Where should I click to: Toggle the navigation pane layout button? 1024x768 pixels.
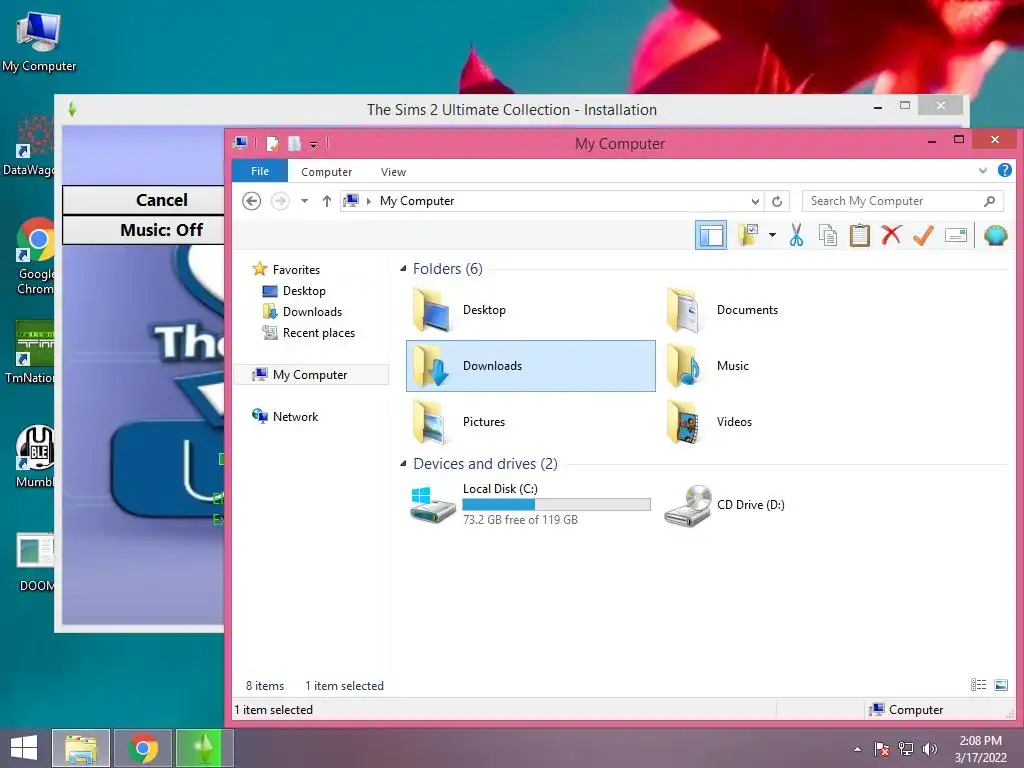pyautogui.click(x=711, y=235)
